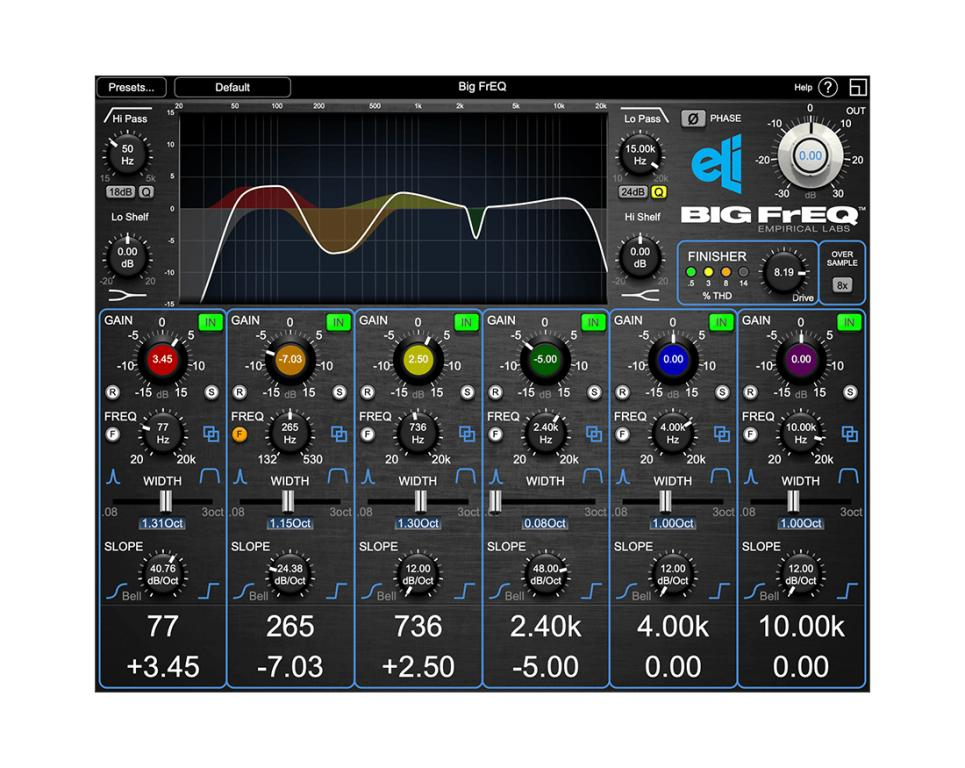
Task: Click the large 265 frequency readout
Action: point(290,626)
